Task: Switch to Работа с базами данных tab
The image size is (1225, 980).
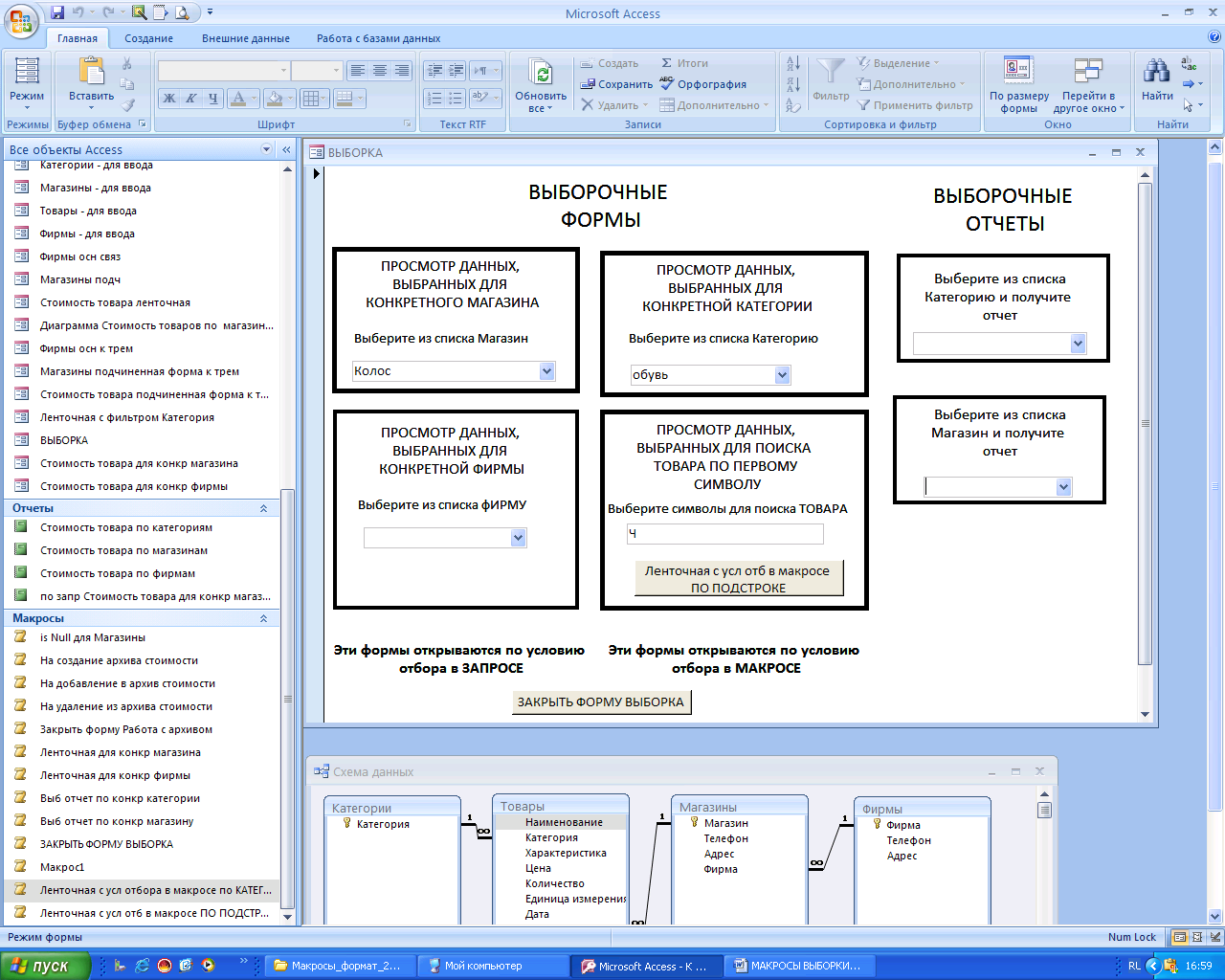Action: click(x=379, y=38)
